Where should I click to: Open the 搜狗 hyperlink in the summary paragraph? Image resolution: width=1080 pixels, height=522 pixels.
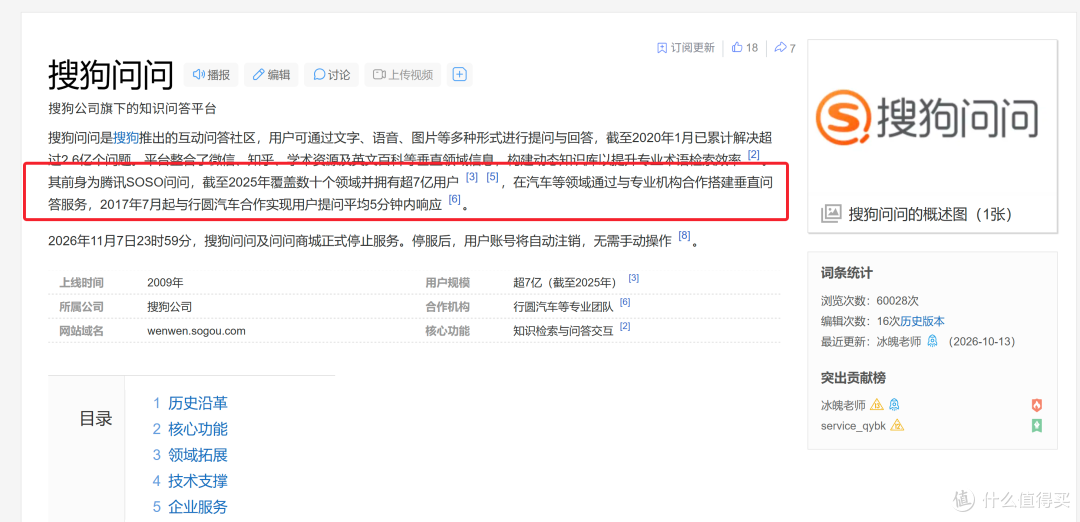126,136
